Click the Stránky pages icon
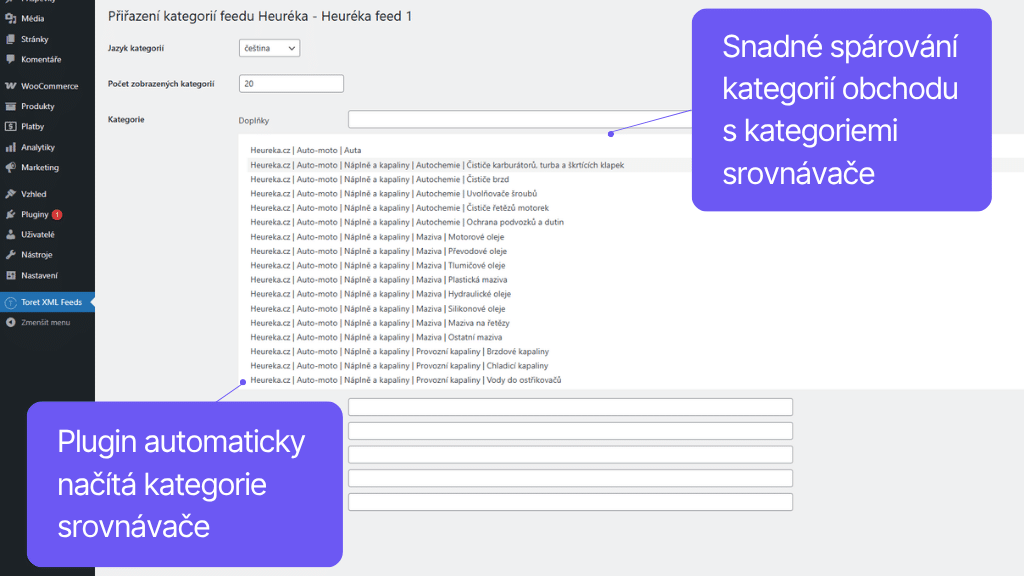1024x576 pixels. pyautogui.click(x=10, y=39)
